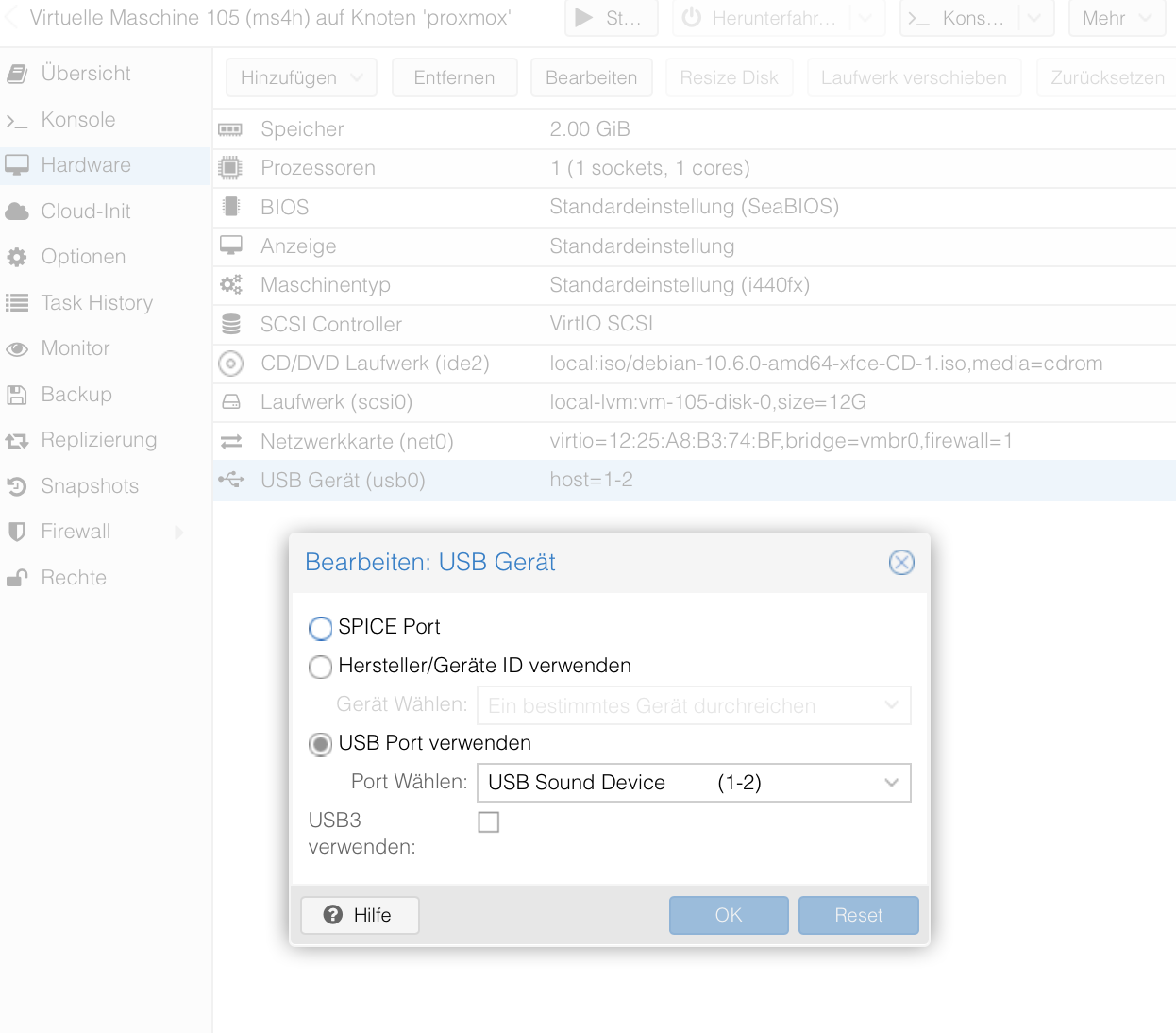Viewport: 1176px width, 1033px height.
Task: Expand the Hinzufügen dropdown menu
Action: coord(301,77)
